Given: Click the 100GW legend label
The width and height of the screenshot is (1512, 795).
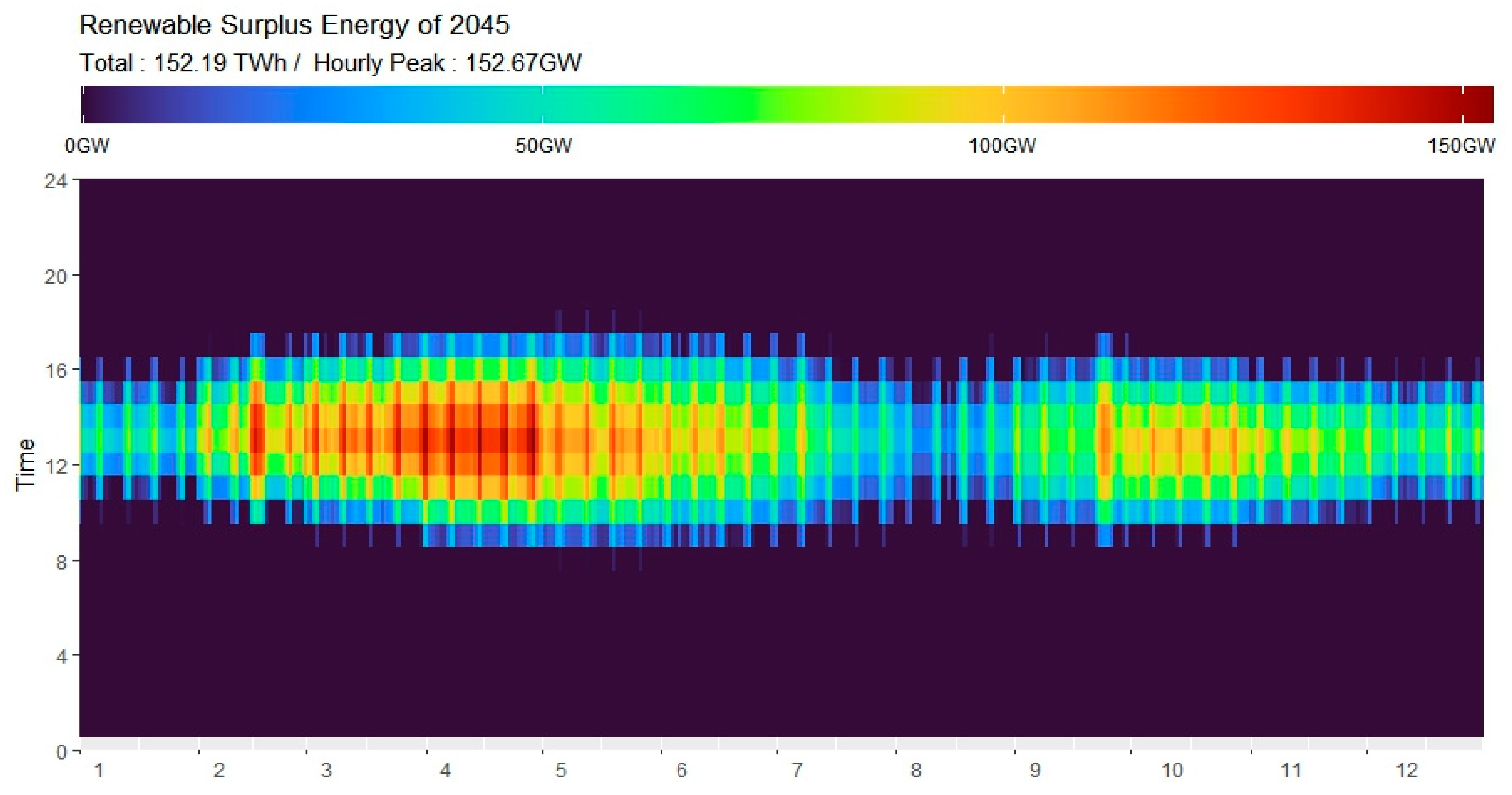Looking at the screenshot, I should [x=1002, y=145].
